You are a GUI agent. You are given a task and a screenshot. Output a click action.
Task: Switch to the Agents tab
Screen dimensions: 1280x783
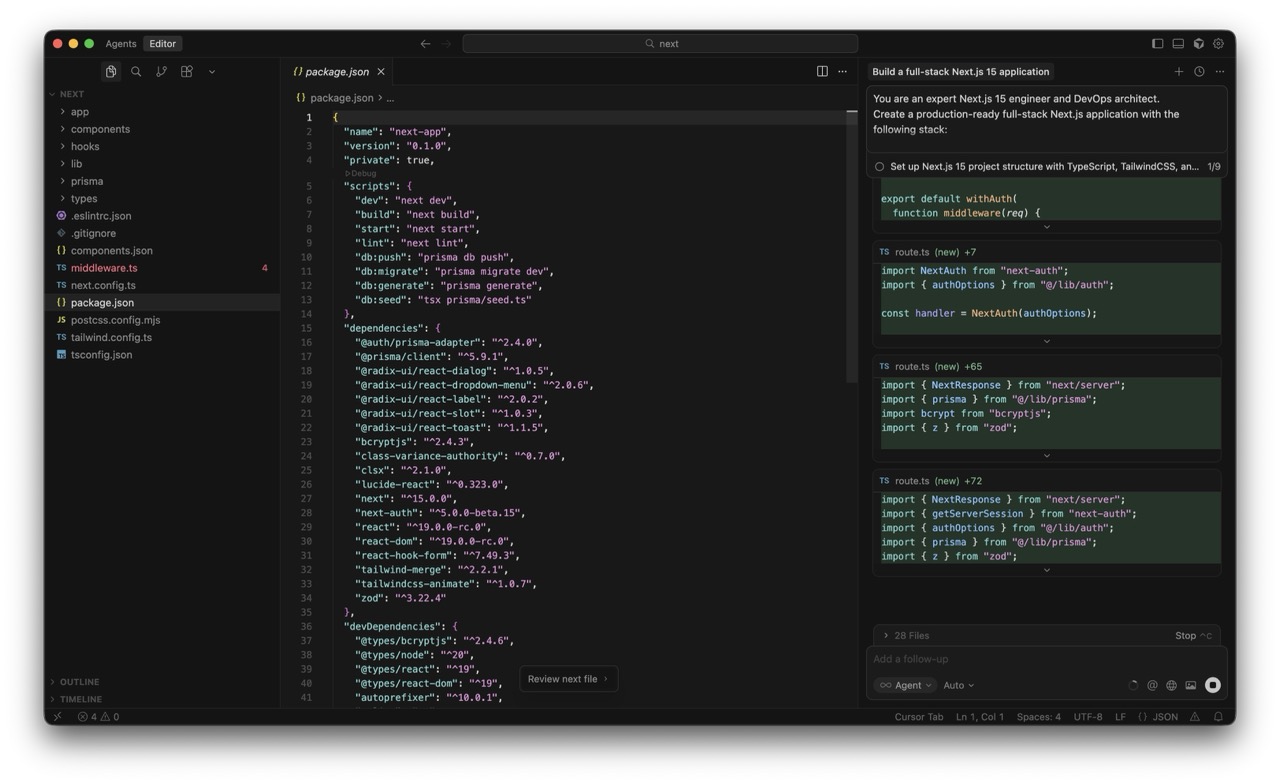click(x=121, y=44)
